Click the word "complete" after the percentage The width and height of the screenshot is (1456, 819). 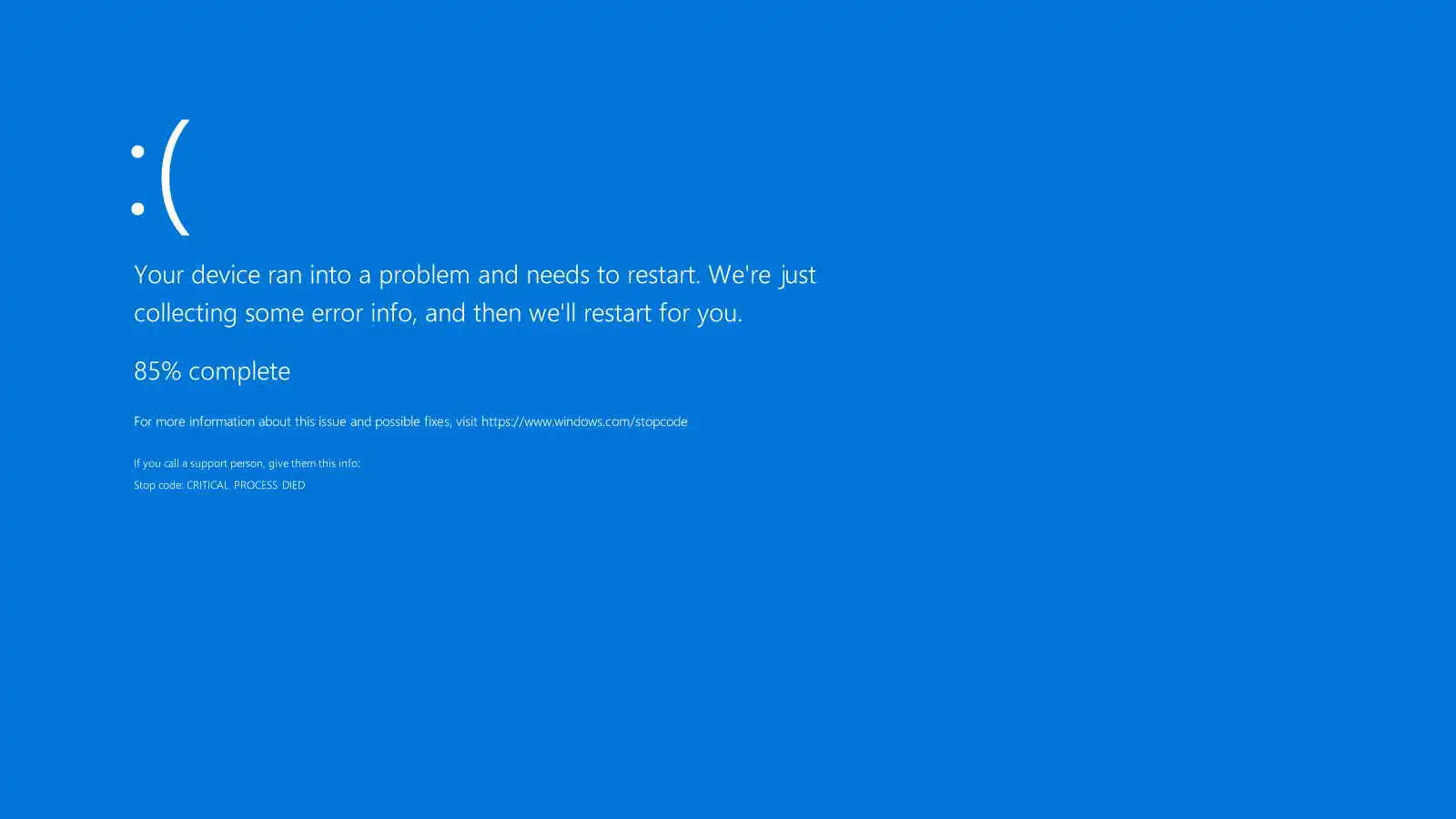pos(239,372)
